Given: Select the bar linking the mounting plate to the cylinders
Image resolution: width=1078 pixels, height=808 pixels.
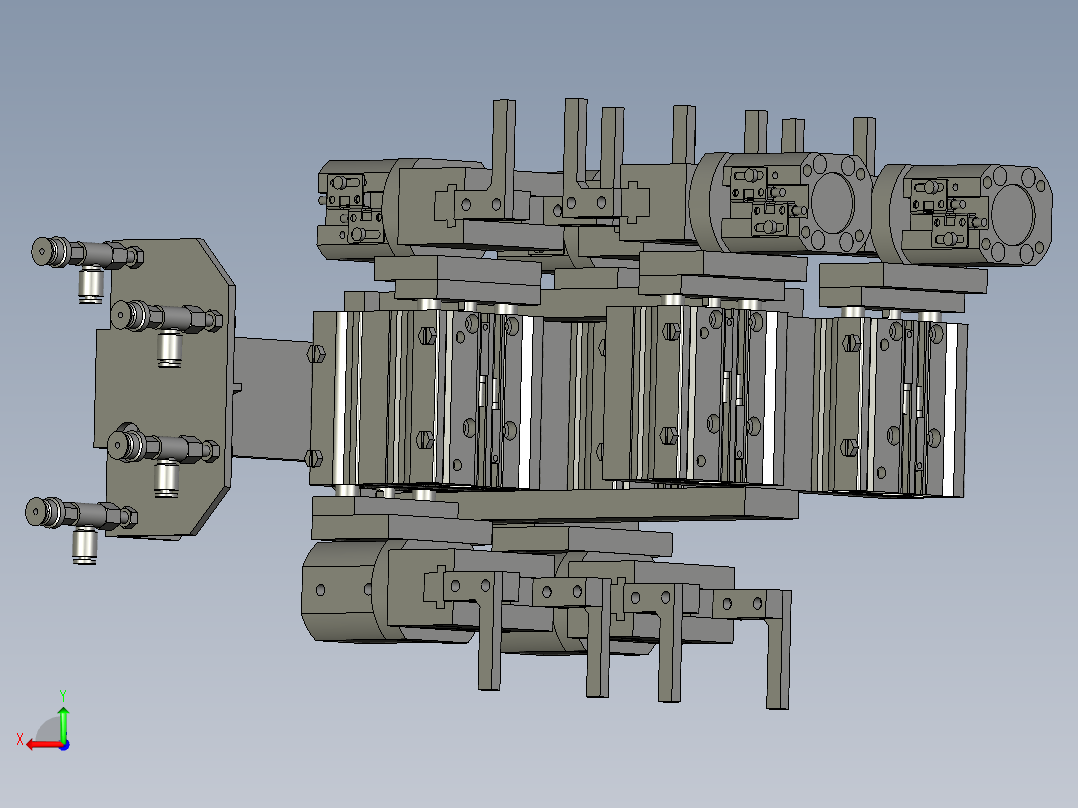Looking at the screenshot, I should 272,399.
